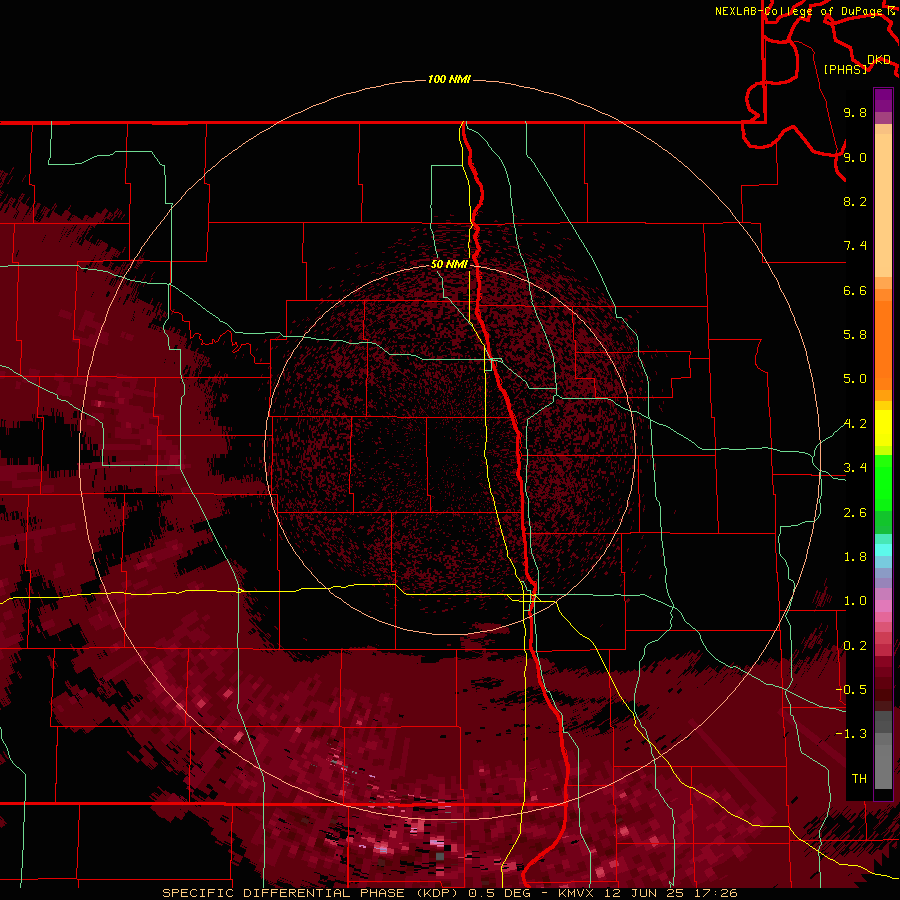Image resolution: width=900 pixels, height=900 pixels.
Task: Select the 9.8 scale value
Action: [x=855, y=112]
